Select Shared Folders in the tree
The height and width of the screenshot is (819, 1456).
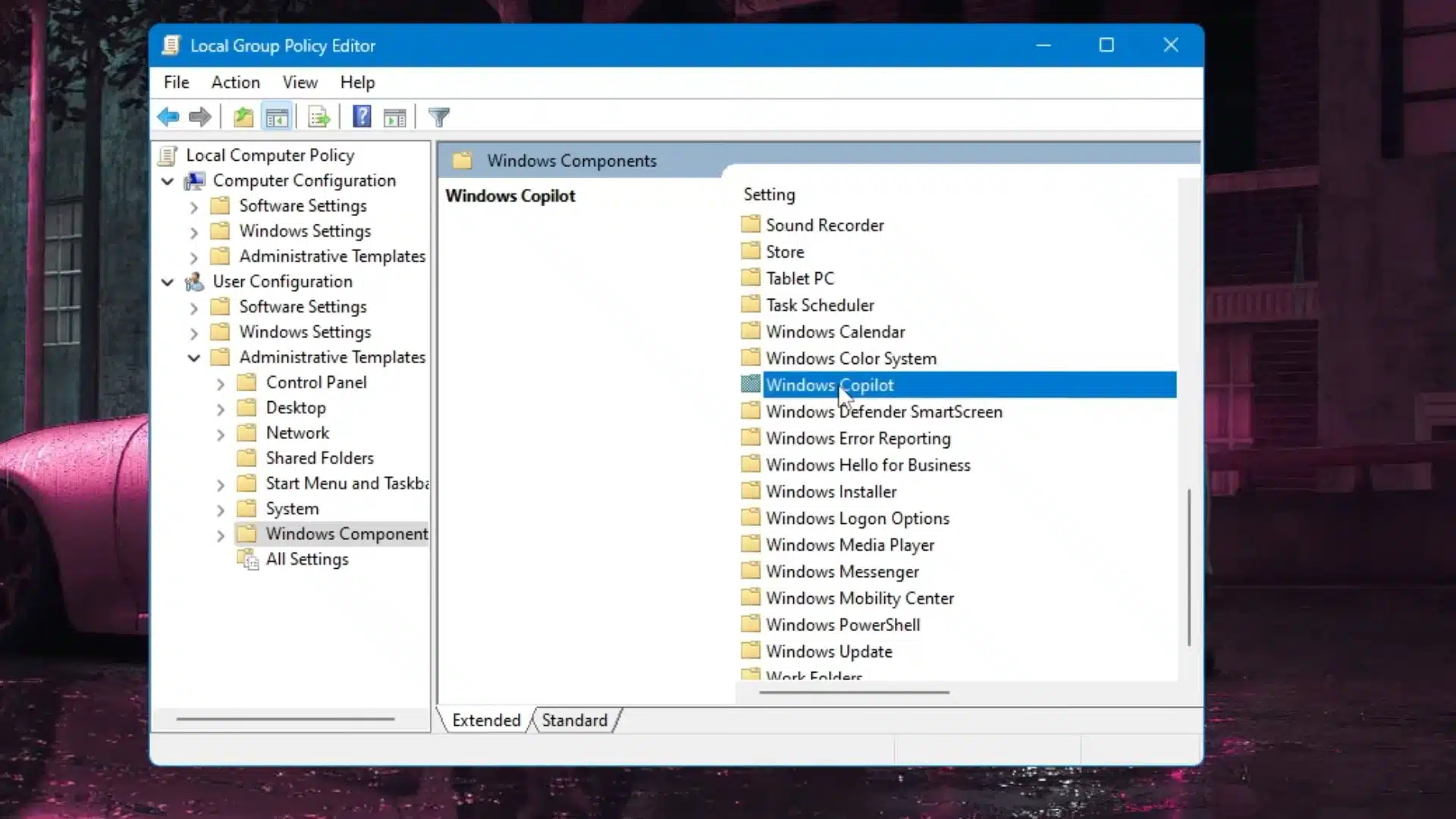pos(320,458)
